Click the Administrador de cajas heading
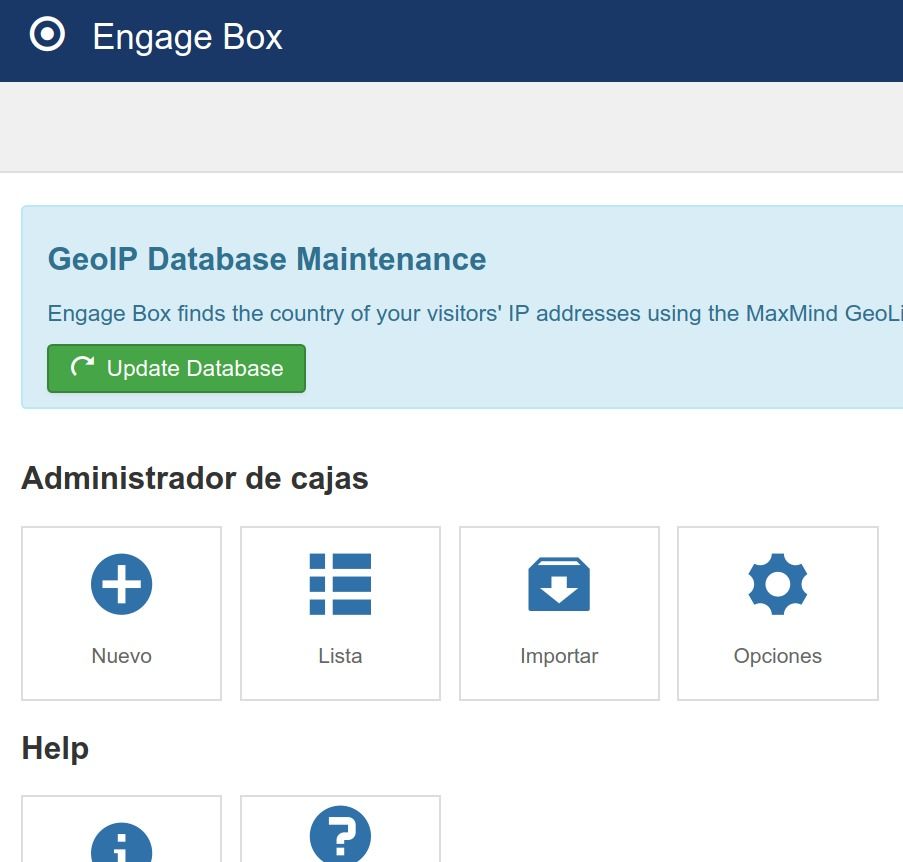This screenshot has height=862, width=903. click(x=195, y=479)
